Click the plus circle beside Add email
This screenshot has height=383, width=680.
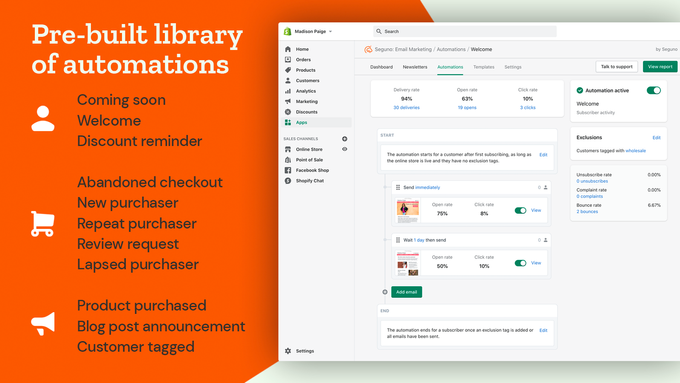pos(385,292)
